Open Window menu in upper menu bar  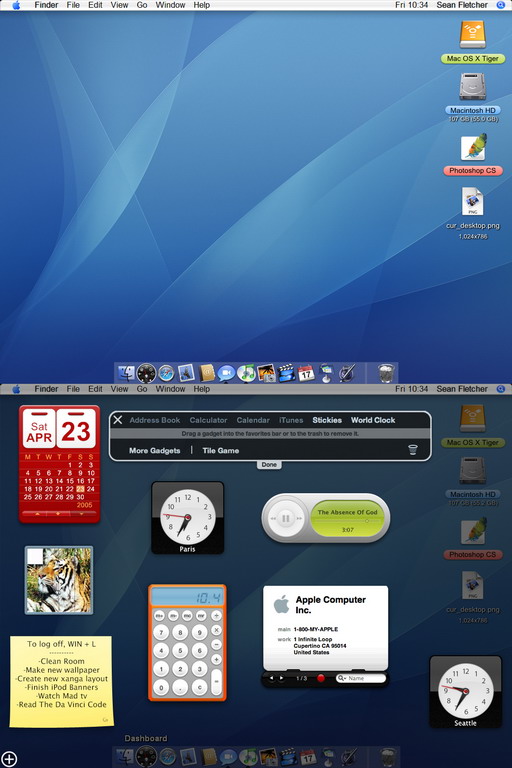tap(170, 5)
